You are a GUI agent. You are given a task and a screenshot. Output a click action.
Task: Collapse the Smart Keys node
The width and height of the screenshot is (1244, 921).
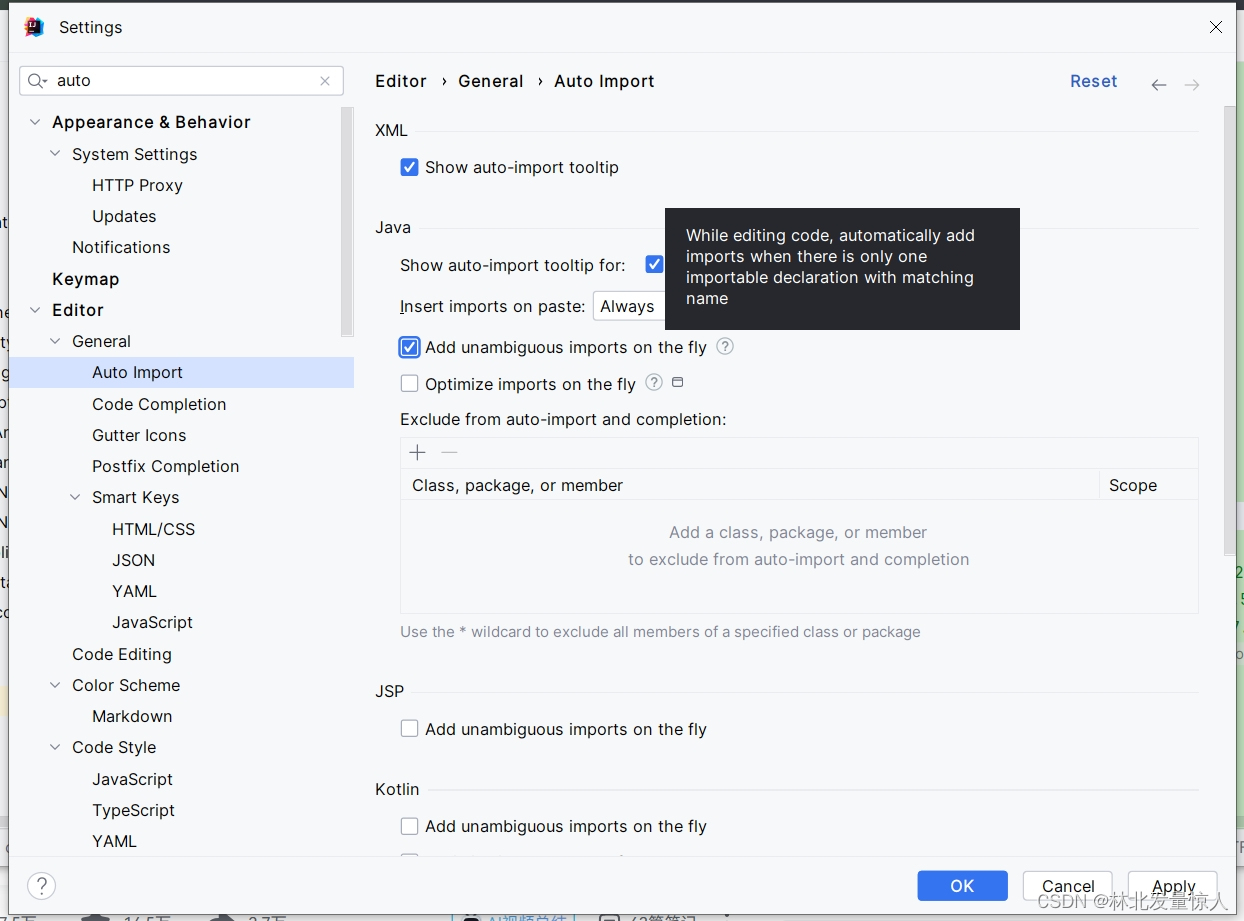tap(75, 497)
